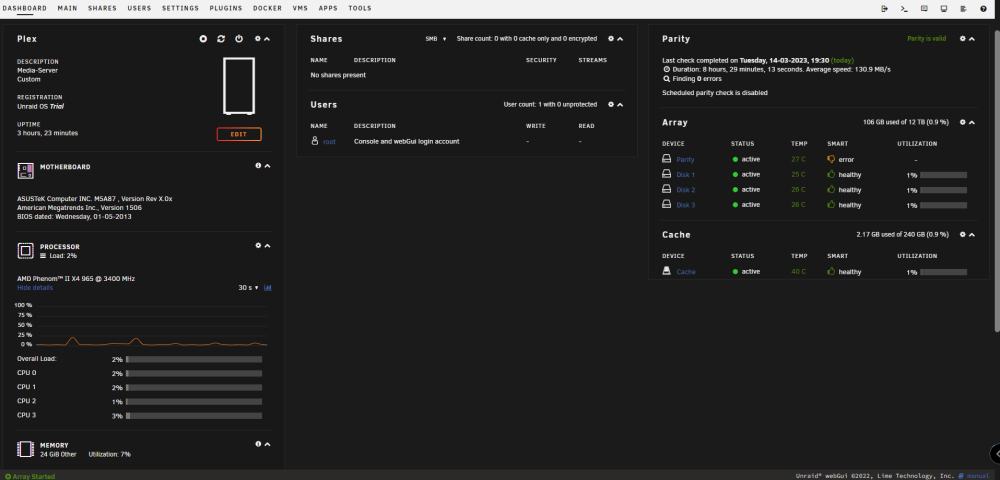Click the Hide details link

(35, 287)
